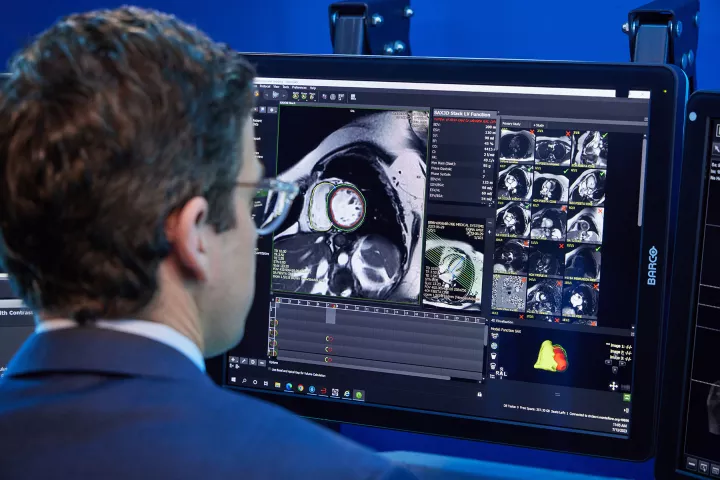Toggle green check on fourth-row right thumbnail
The height and width of the screenshot is (480, 720).
coord(597,248)
